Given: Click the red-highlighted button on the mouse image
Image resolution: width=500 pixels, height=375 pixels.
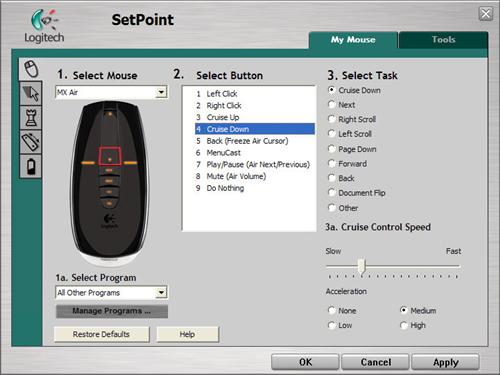Looking at the screenshot, I should point(110,156).
